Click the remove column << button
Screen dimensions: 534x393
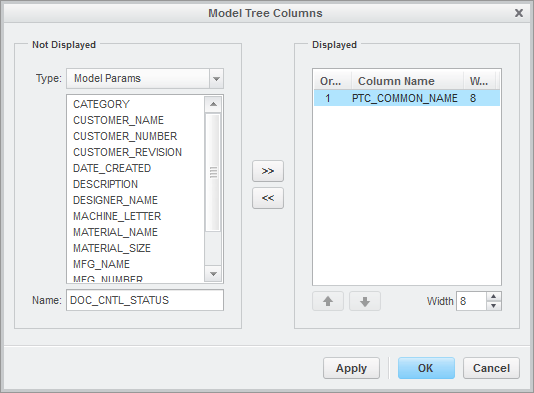(x=268, y=198)
